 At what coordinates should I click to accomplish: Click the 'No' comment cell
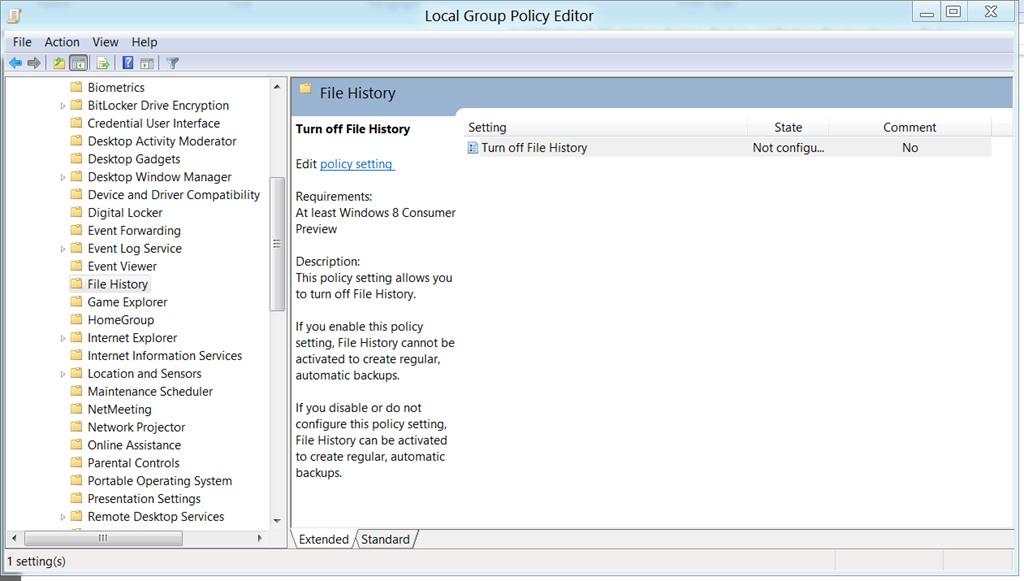point(910,148)
